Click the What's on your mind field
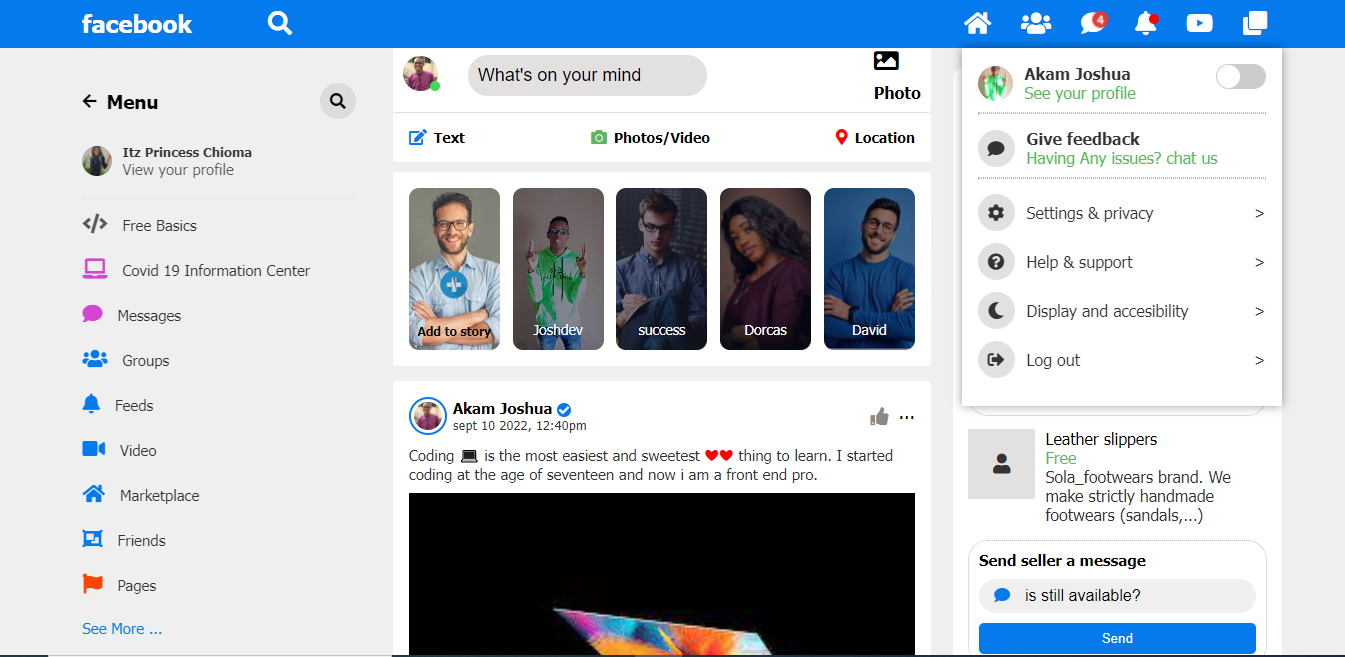Screen dimensions: 1345x657 pos(587,75)
